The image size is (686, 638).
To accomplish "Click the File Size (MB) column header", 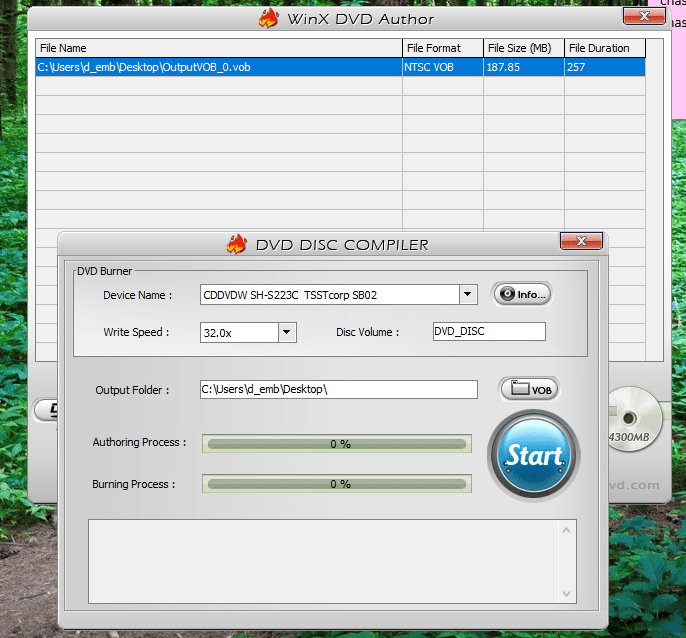I will [524, 48].
